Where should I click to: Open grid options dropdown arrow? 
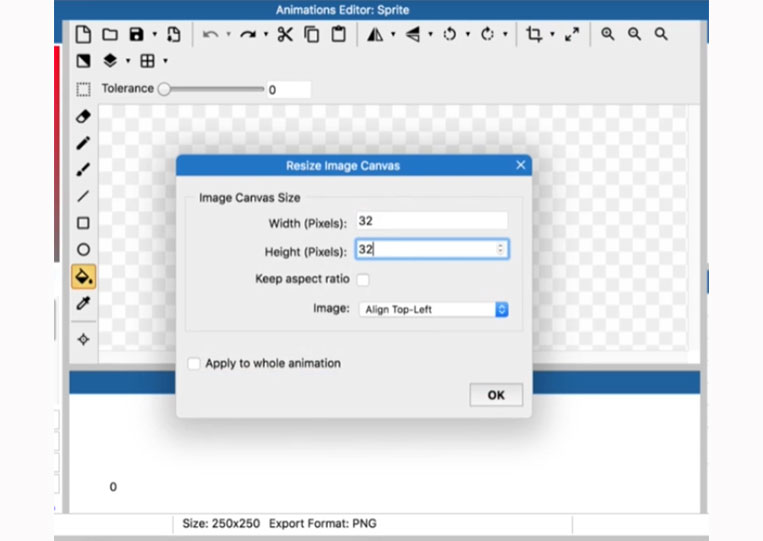pos(165,61)
